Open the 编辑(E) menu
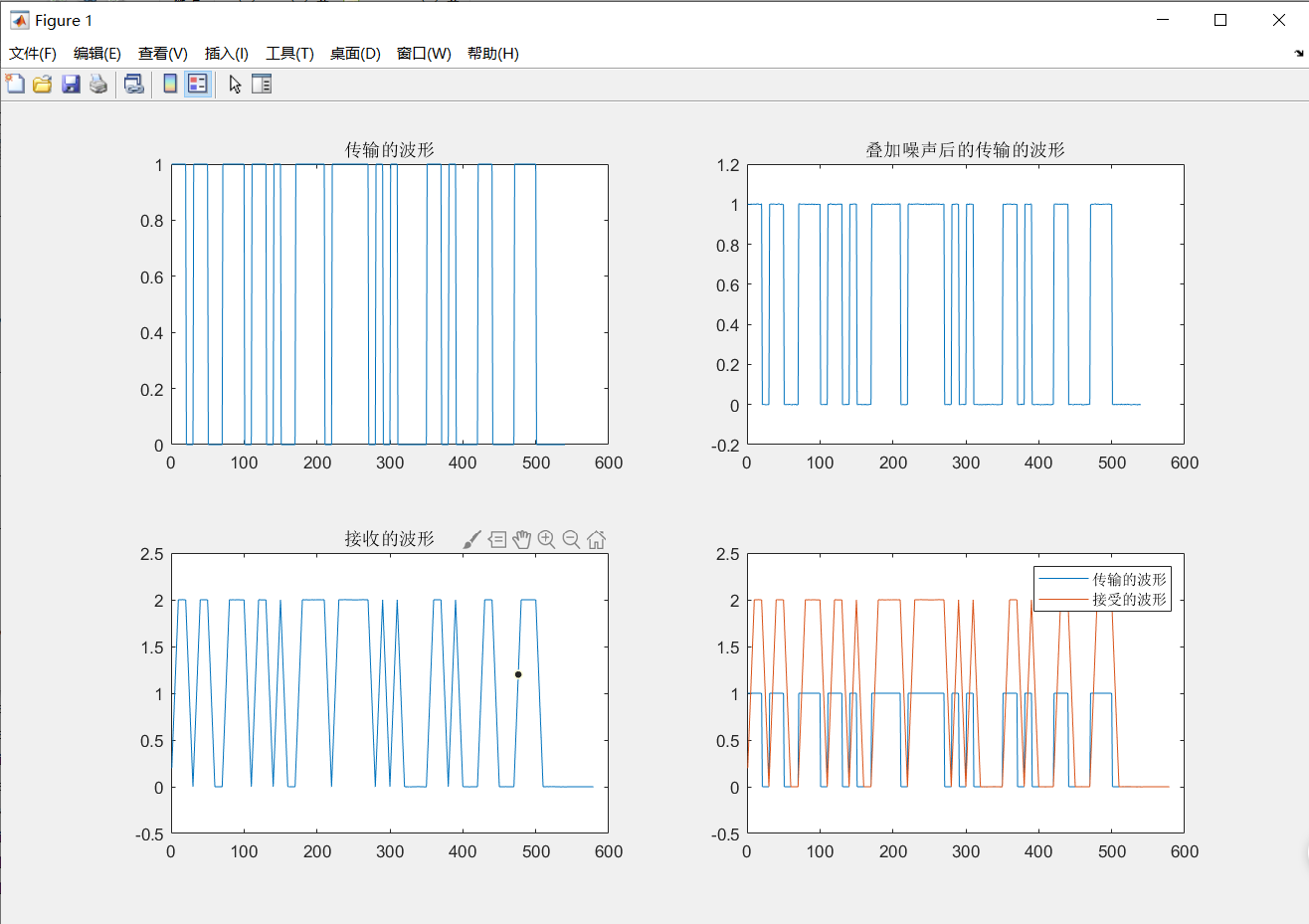This screenshot has height=924, width=1309. (x=97, y=54)
